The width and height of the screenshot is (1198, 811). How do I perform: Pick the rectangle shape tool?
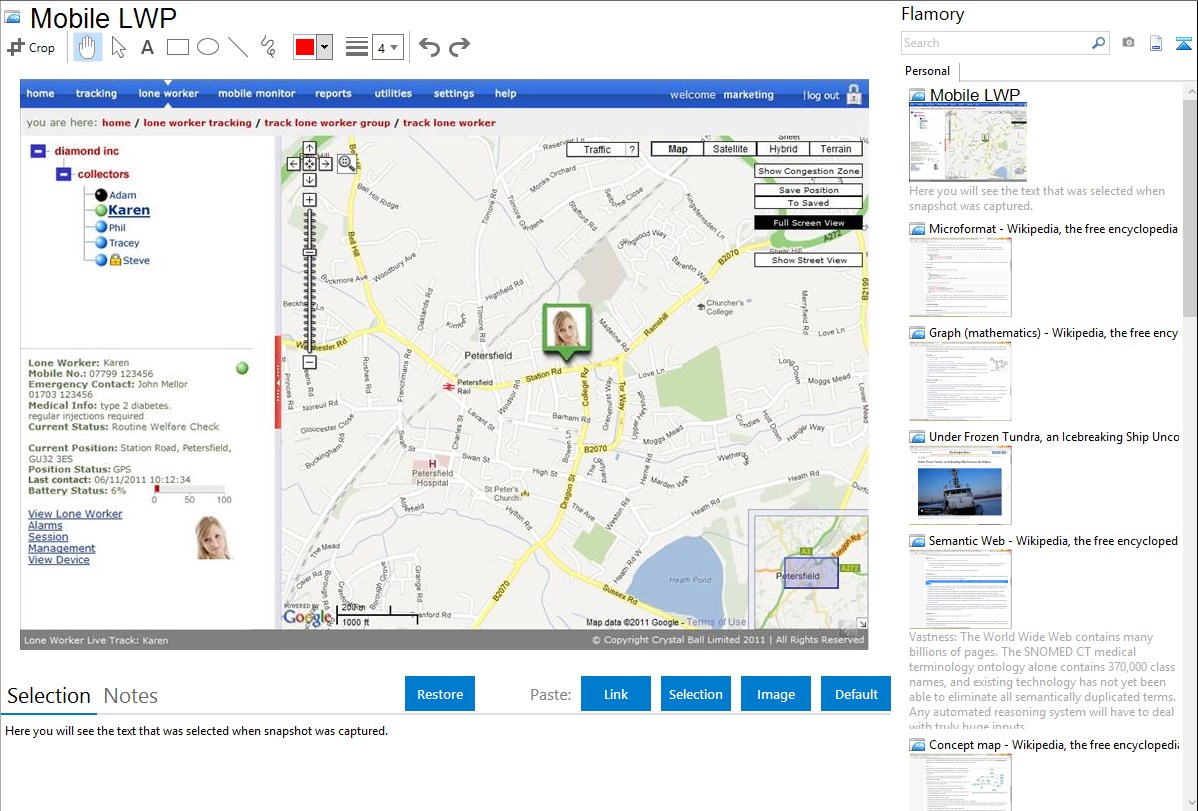(x=178, y=47)
